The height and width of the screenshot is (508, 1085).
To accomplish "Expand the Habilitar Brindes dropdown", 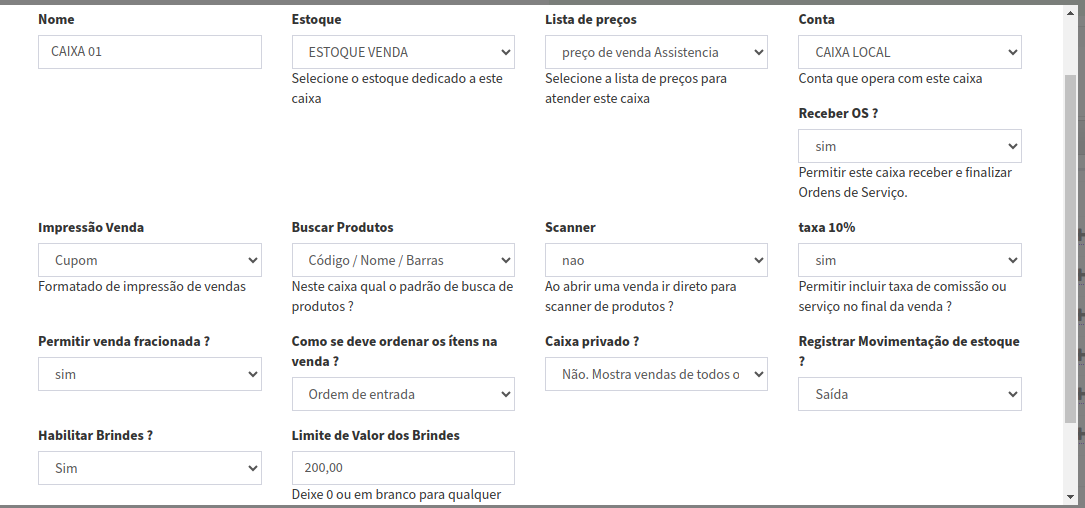I will (150, 468).
